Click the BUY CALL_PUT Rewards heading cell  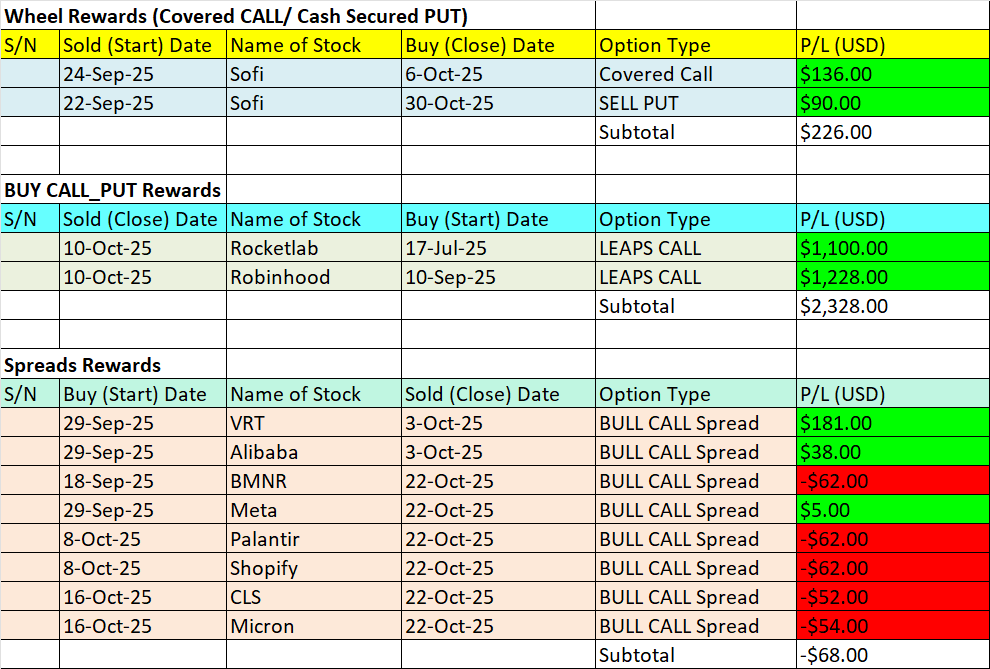click(113, 190)
